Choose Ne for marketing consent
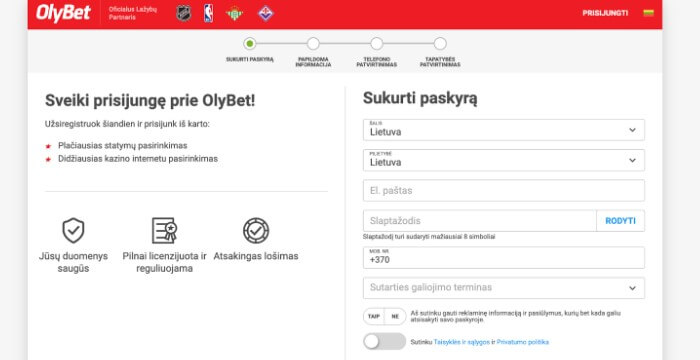This screenshot has height=360, width=700. tap(395, 316)
